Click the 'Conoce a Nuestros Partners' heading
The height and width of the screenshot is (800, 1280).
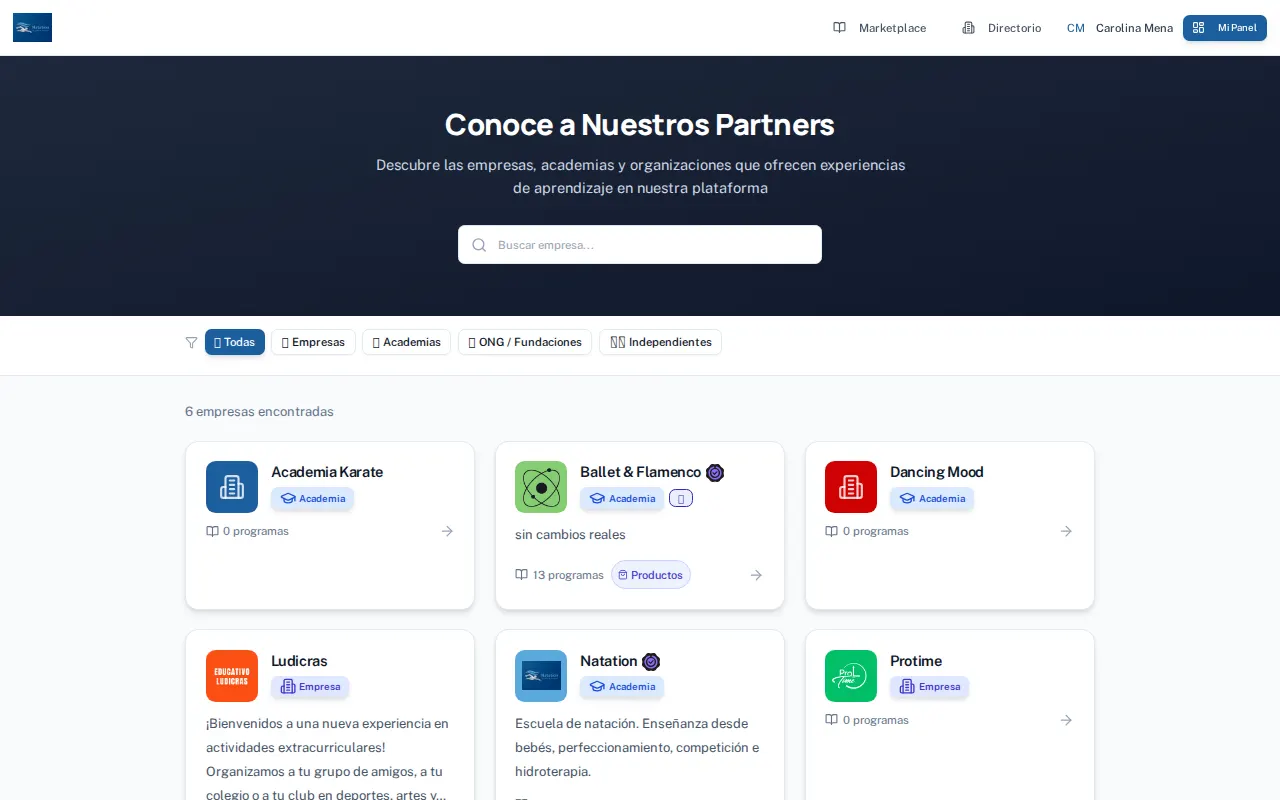click(x=640, y=125)
